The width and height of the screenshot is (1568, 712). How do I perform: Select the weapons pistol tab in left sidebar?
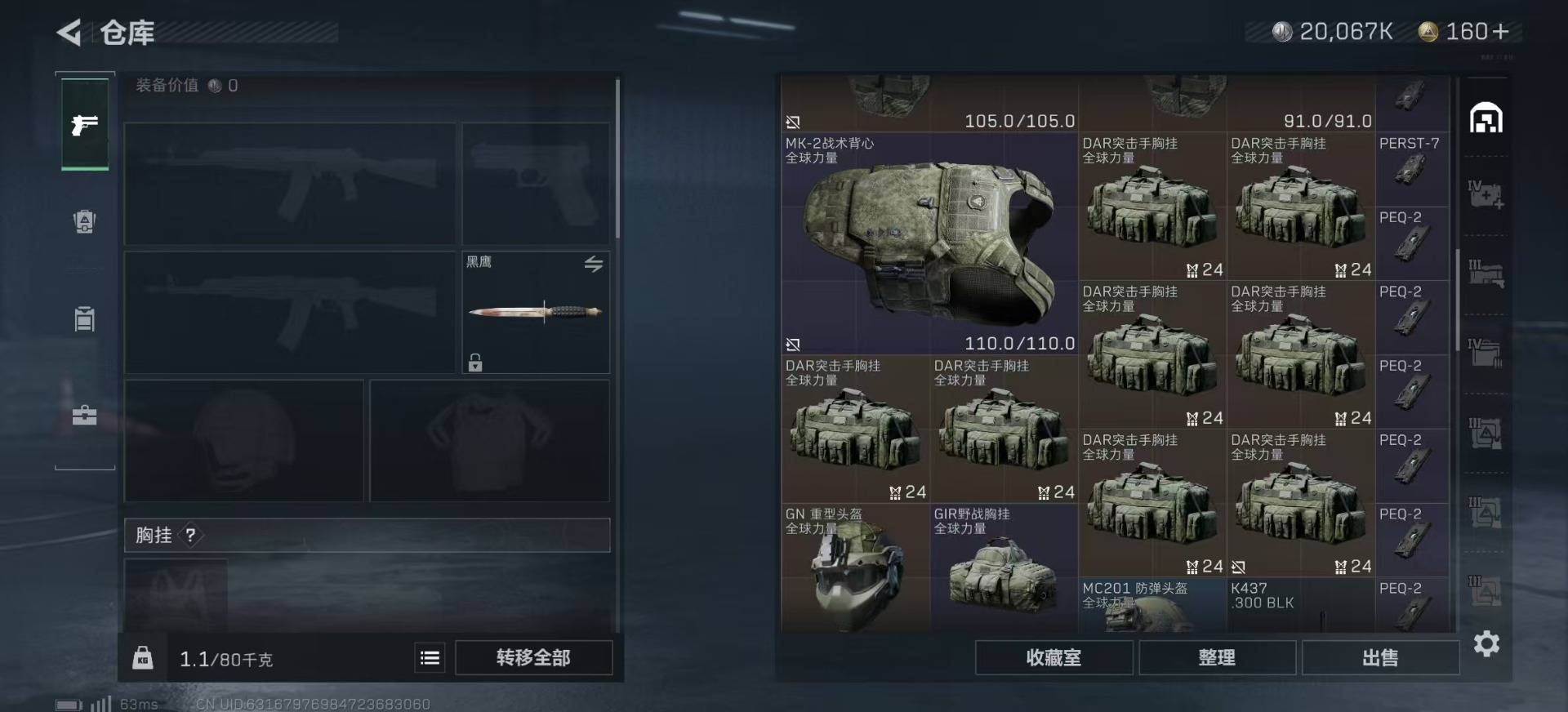85,124
